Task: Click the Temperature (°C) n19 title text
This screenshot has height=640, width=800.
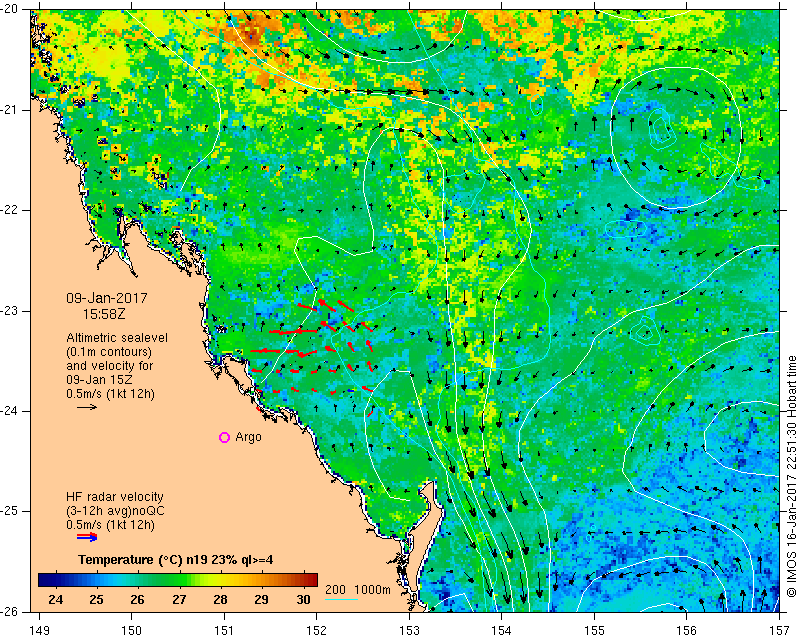Action: coord(176,560)
